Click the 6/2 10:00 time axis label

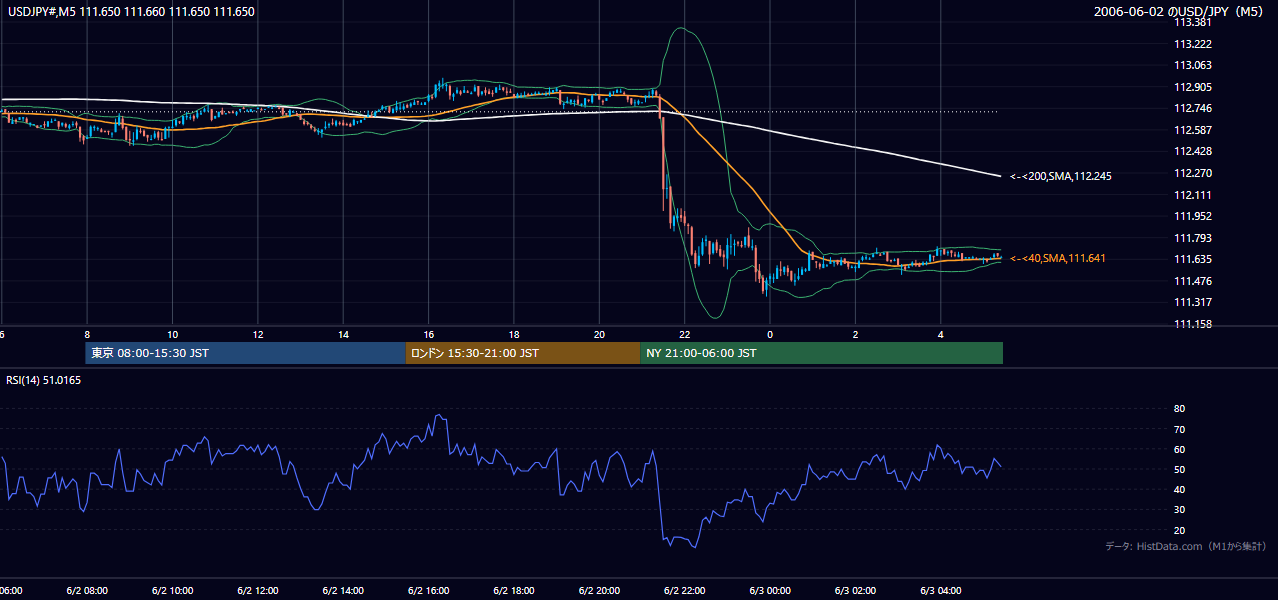[172, 591]
